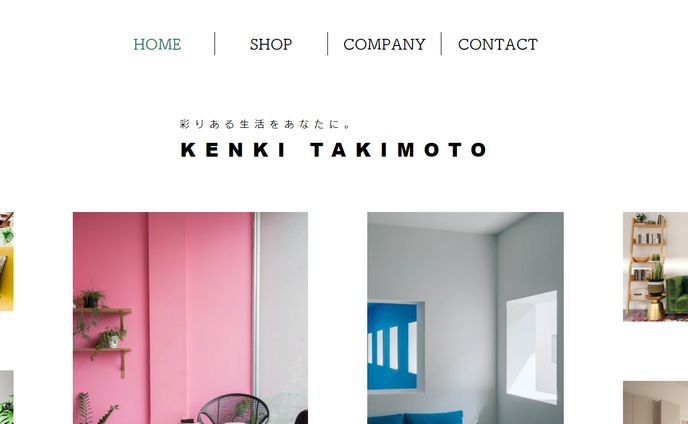This screenshot has height=424, width=688.
Task: Click the wooden wall shelves with plants
Action: 103,331
